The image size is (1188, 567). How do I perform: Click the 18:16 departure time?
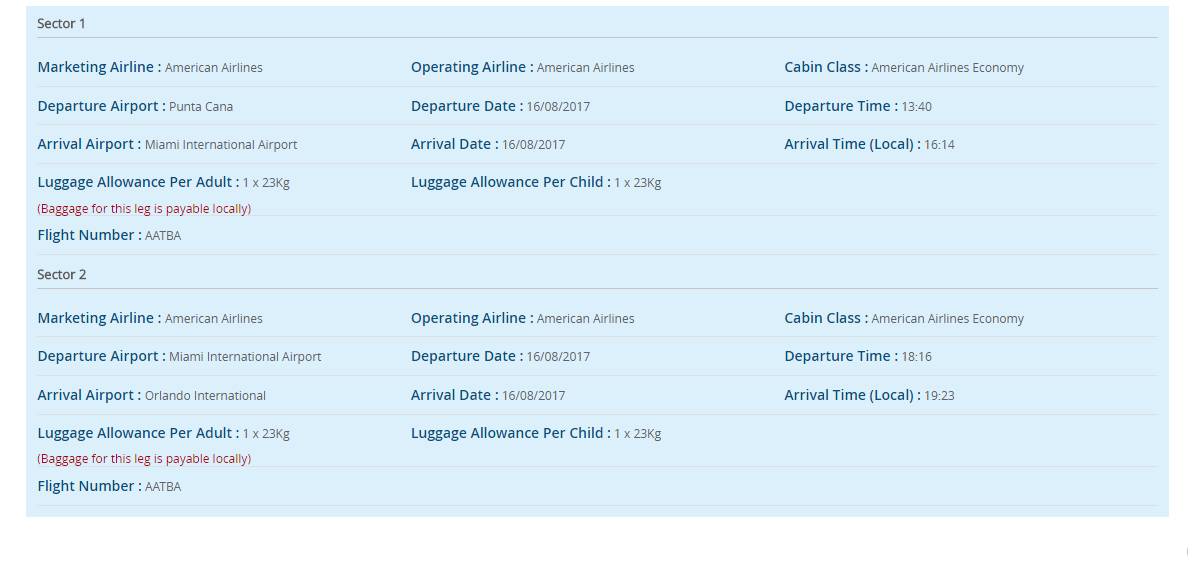(916, 357)
